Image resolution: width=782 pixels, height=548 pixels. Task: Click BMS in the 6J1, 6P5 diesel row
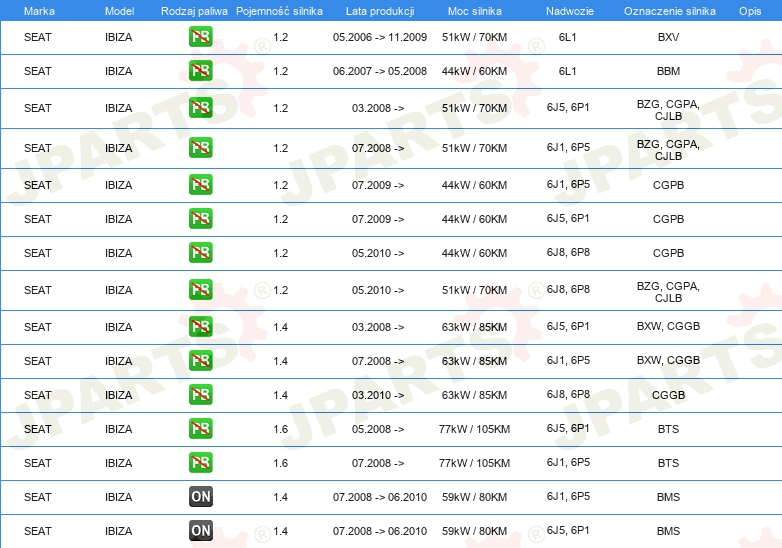[668, 497]
